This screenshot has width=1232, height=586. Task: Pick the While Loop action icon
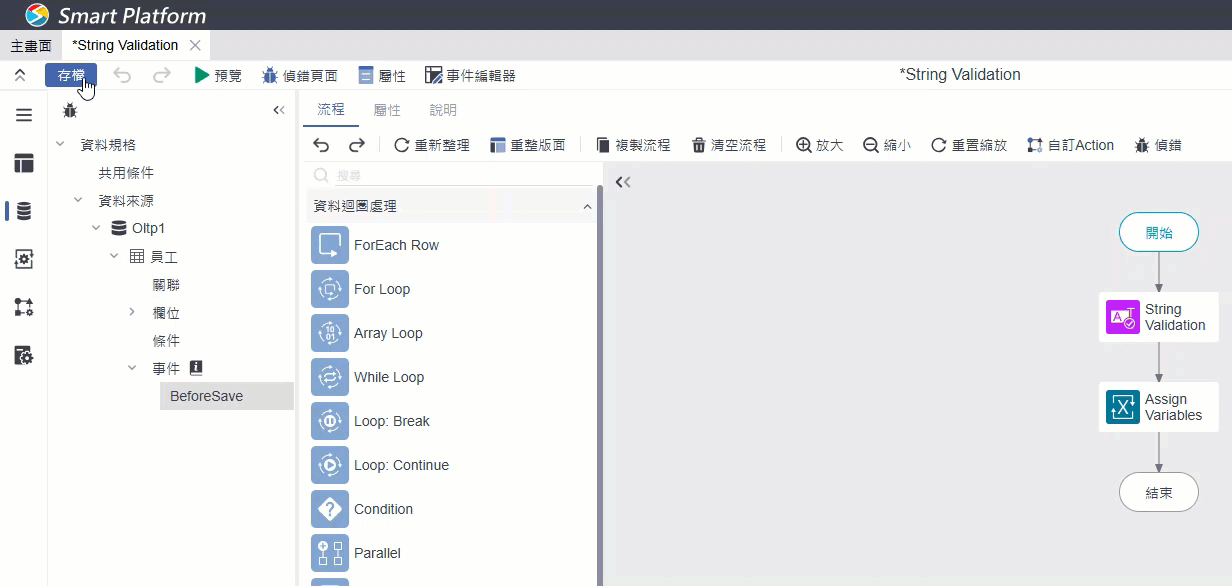[330, 377]
